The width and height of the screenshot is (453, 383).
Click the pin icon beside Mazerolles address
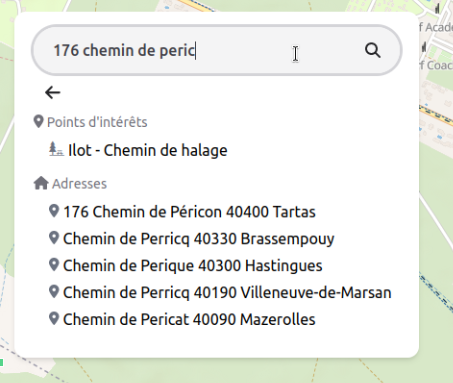54,319
